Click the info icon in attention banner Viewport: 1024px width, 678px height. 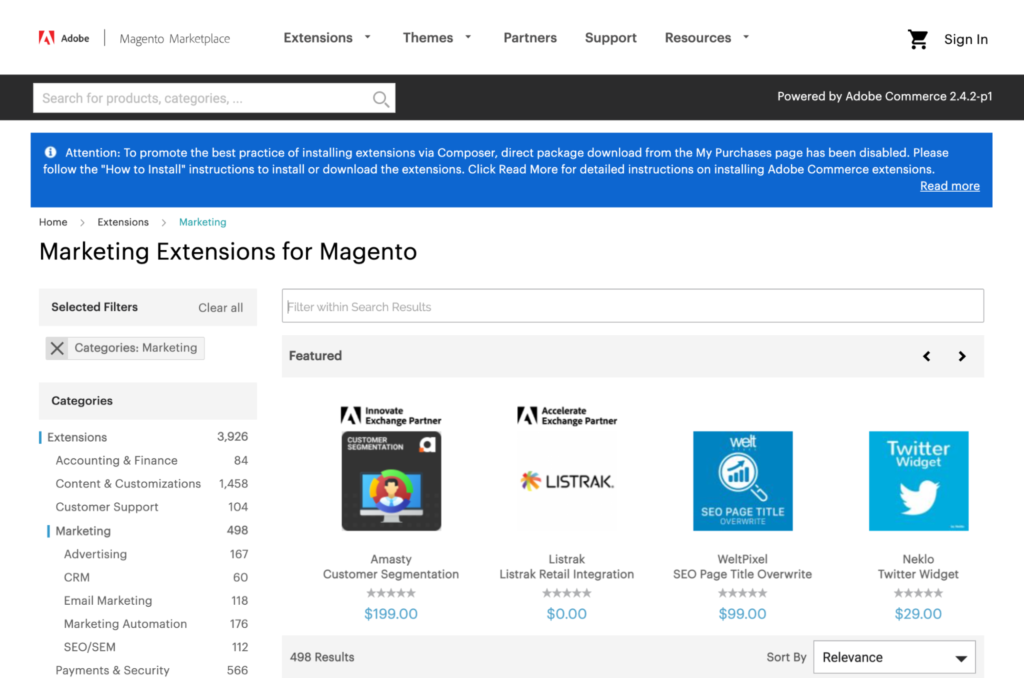pyautogui.click(x=50, y=152)
